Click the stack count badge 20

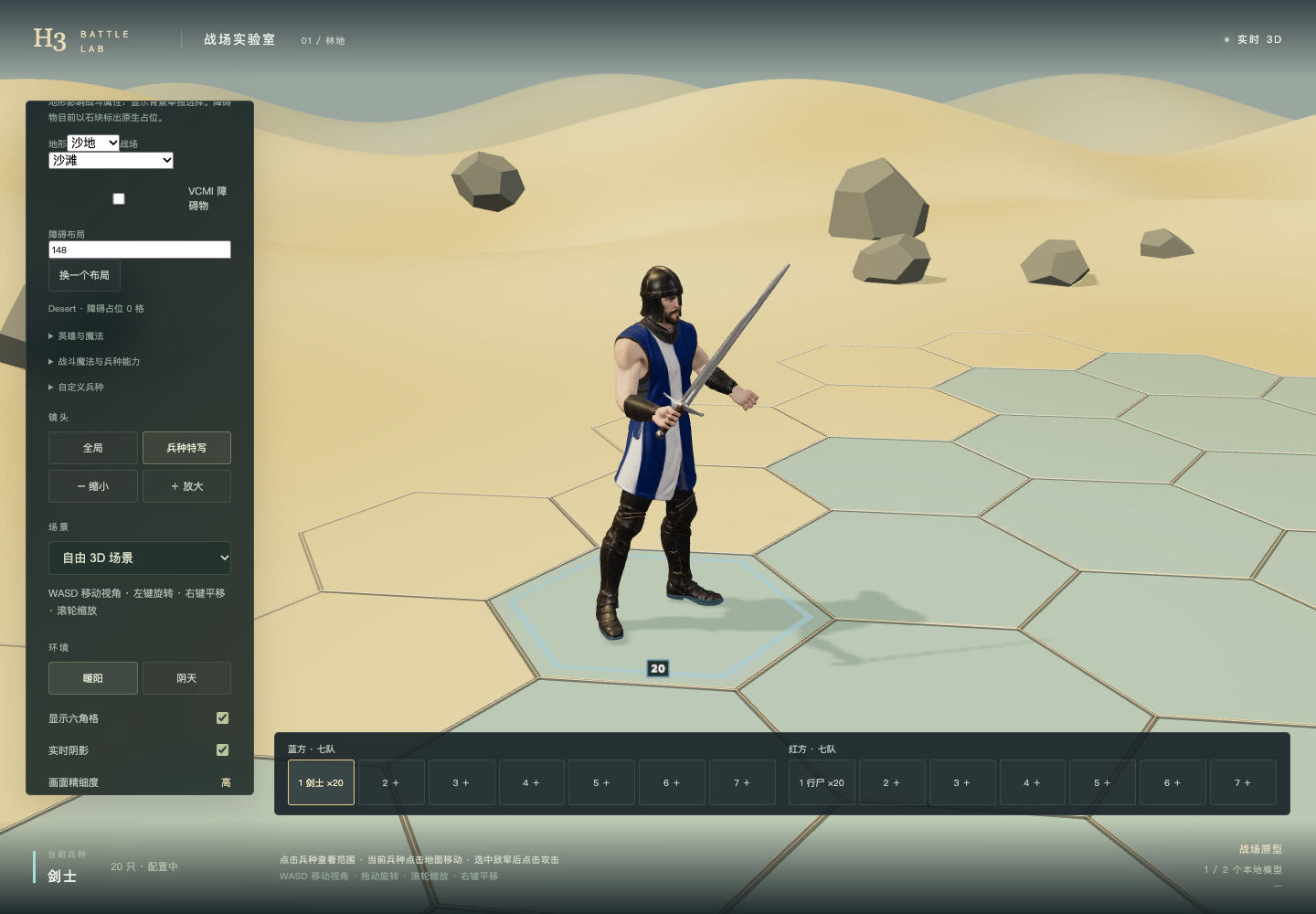[658, 668]
